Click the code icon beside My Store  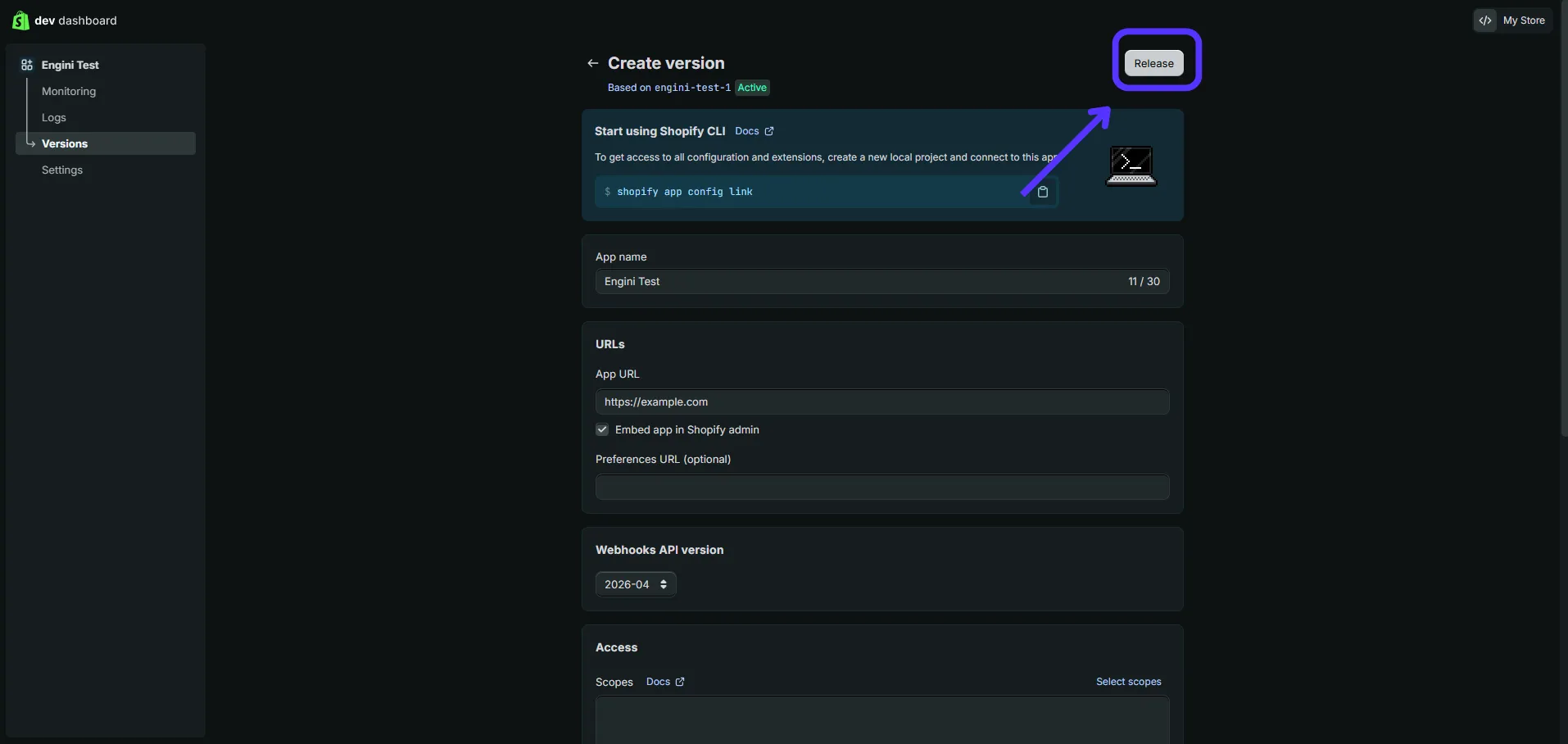pos(1485,20)
